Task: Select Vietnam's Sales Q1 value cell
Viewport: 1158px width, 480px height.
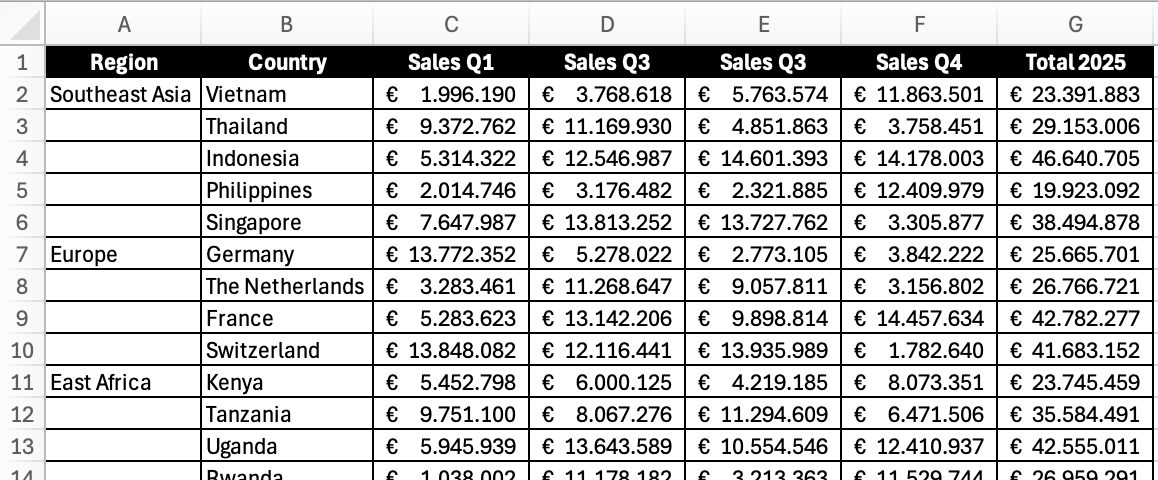Action: pos(451,94)
